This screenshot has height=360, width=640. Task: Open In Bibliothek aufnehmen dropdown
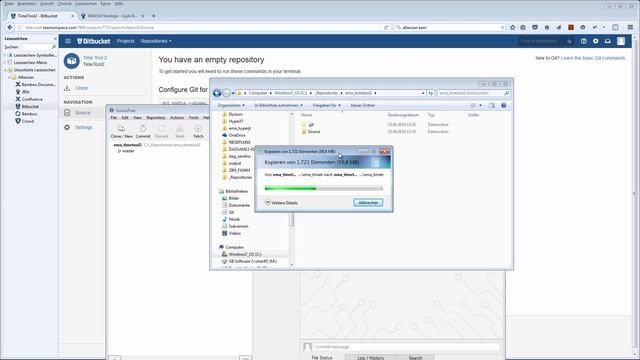click(x=279, y=105)
